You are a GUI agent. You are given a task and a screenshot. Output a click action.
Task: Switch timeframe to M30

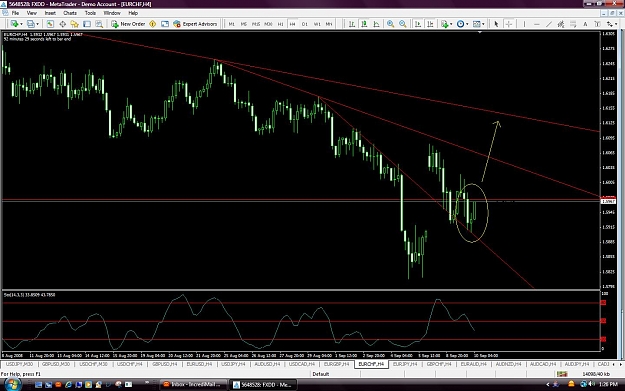point(268,24)
